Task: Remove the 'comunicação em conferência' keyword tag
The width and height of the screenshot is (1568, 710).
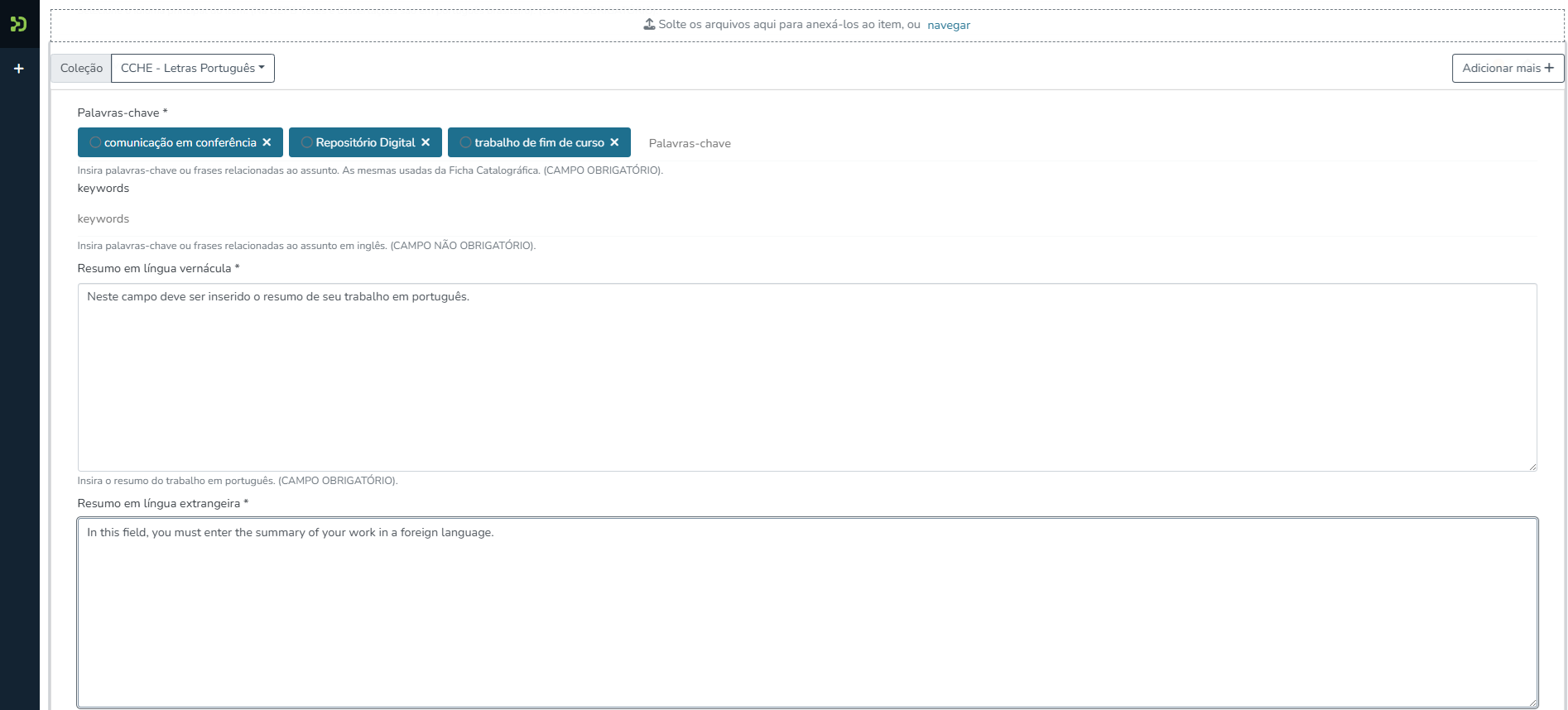Action: [x=267, y=142]
